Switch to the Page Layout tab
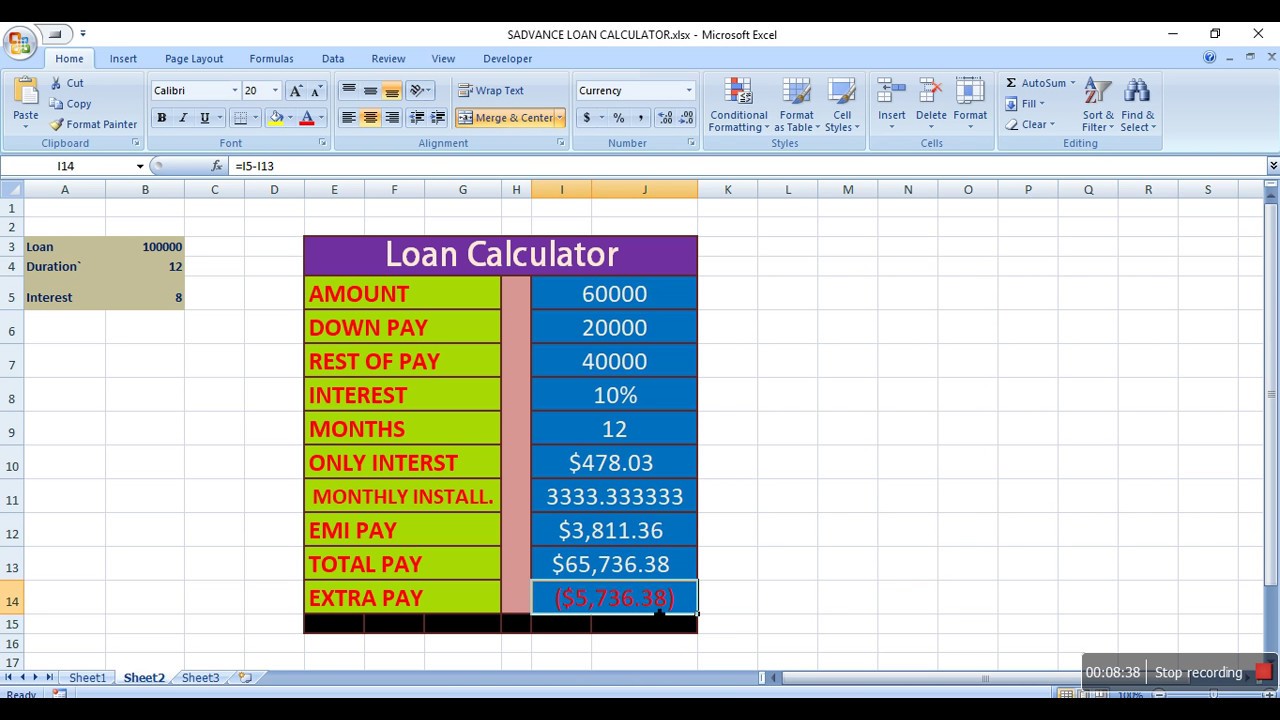The height and width of the screenshot is (720, 1280). (x=194, y=59)
